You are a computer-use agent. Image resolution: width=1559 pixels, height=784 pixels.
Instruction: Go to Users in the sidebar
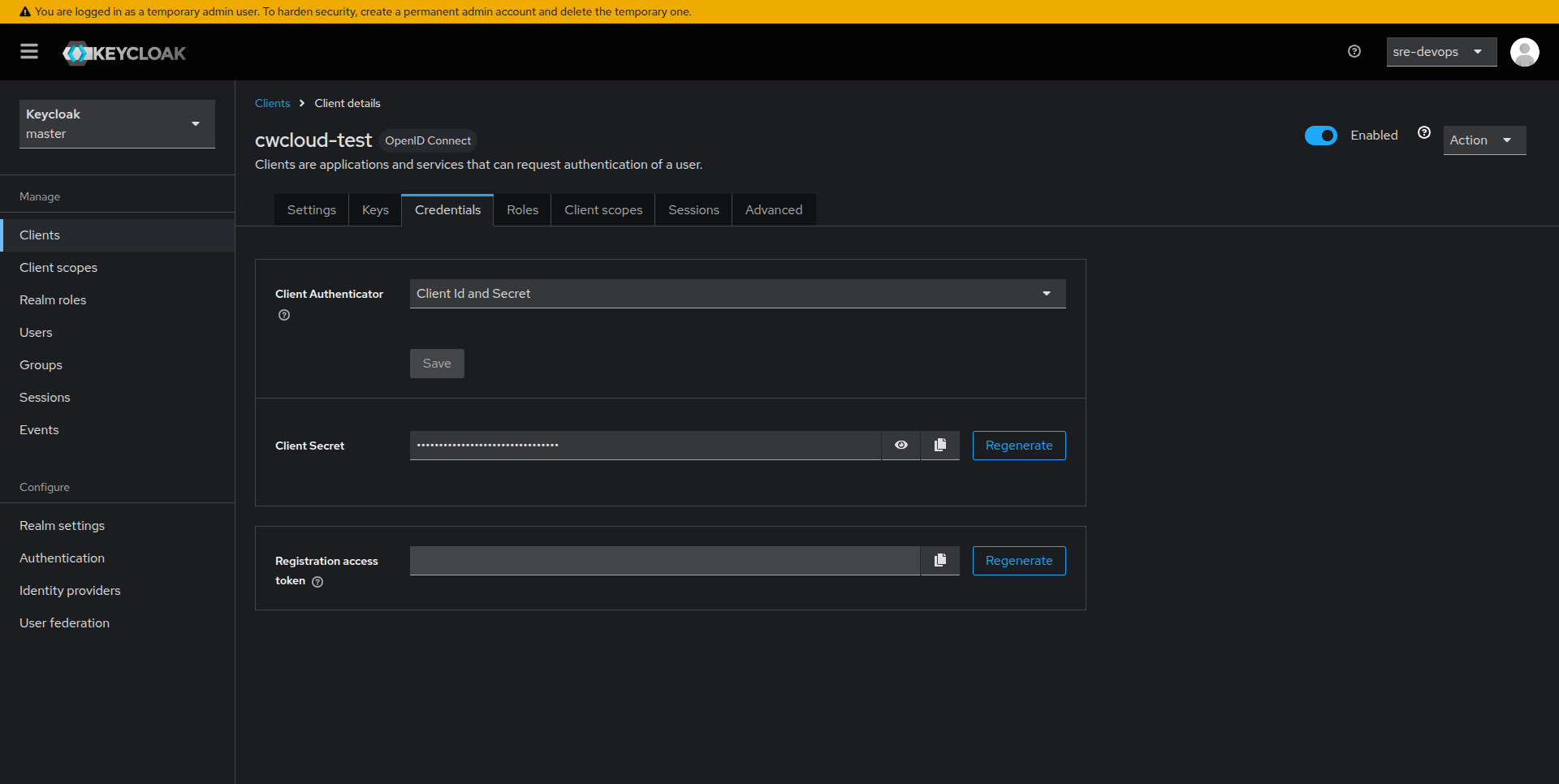pyautogui.click(x=118, y=333)
